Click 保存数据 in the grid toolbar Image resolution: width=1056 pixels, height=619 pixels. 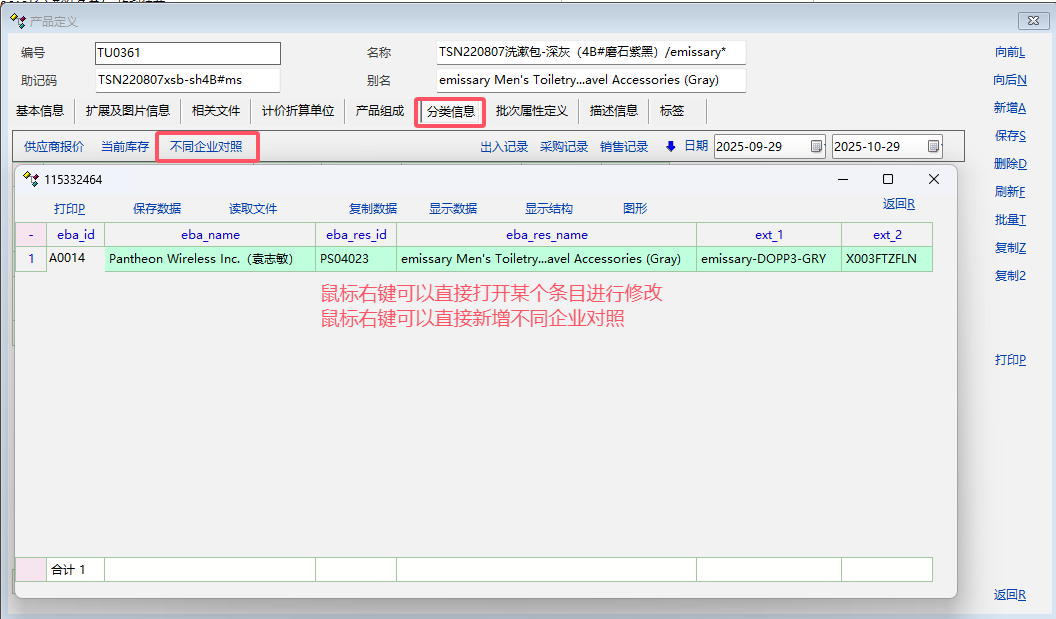tap(157, 209)
